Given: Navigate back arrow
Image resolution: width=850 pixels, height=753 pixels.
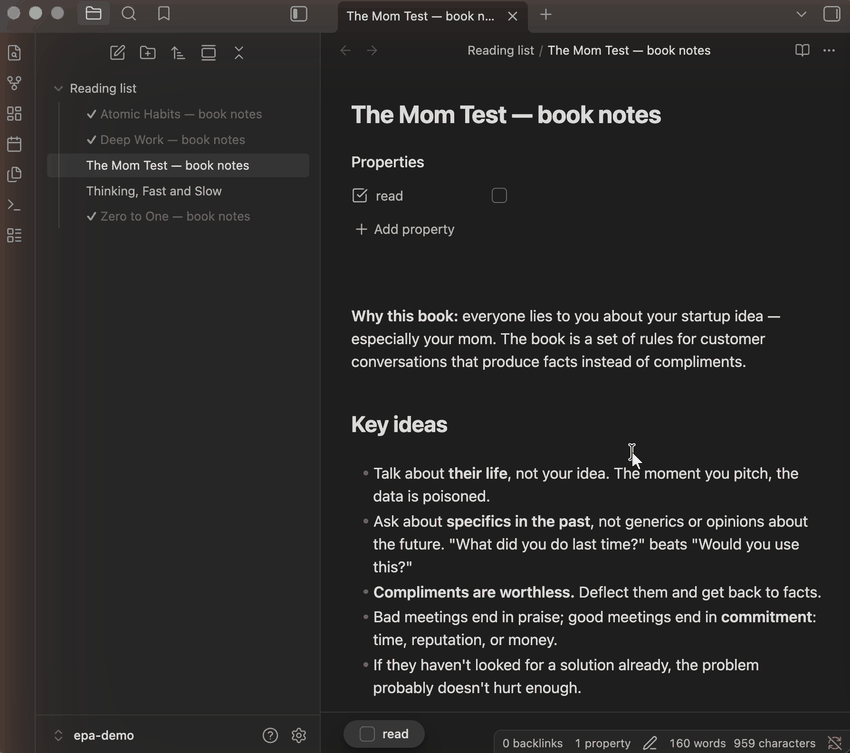Looking at the screenshot, I should 345,50.
